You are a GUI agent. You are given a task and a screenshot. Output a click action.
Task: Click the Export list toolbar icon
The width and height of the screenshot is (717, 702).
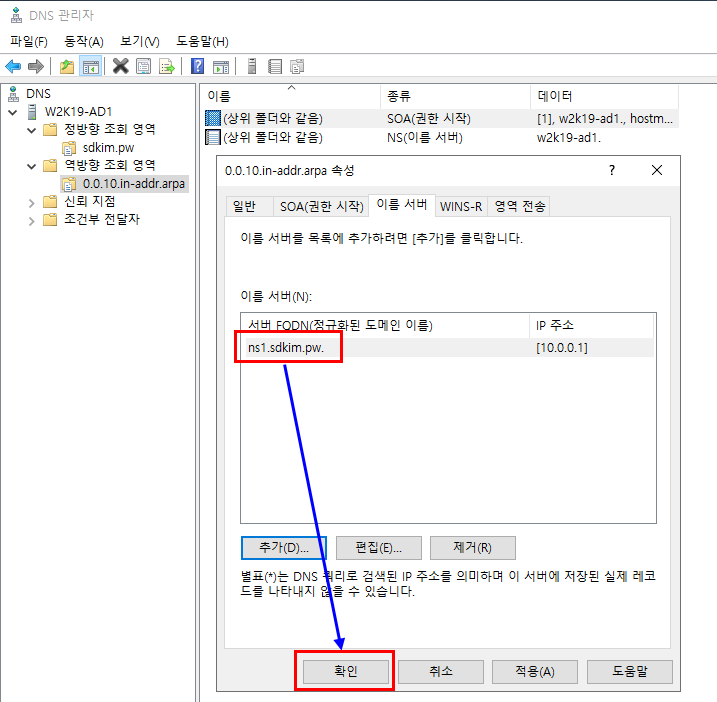pos(167,67)
